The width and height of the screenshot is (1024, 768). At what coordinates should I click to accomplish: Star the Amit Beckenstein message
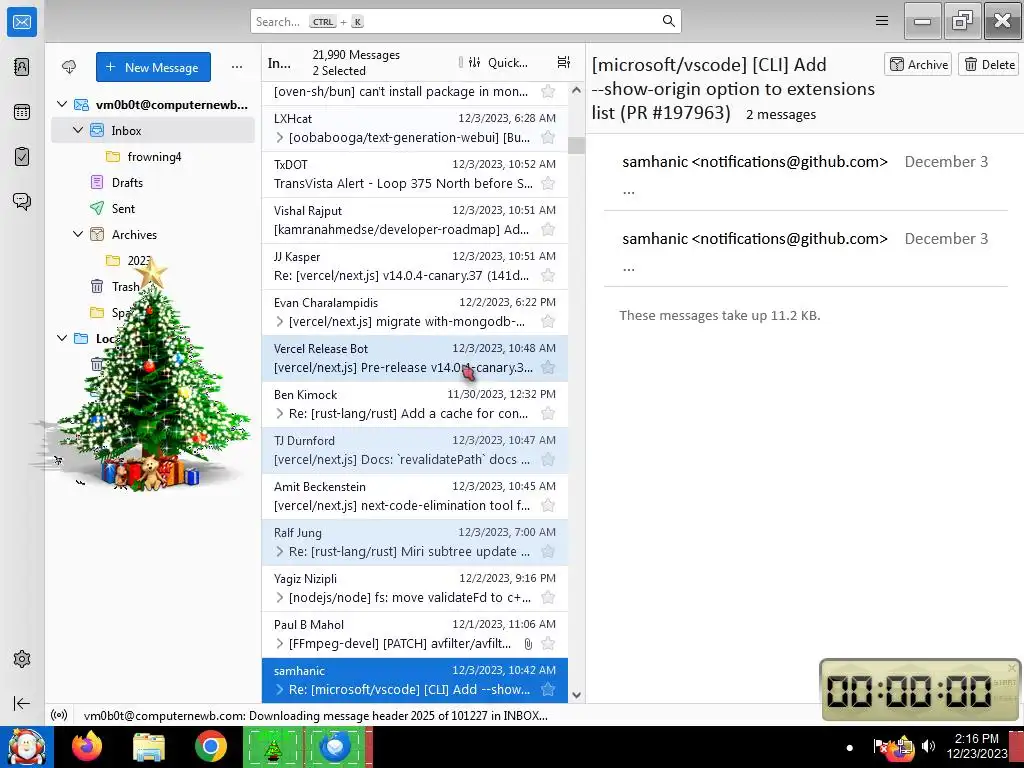pyautogui.click(x=548, y=505)
